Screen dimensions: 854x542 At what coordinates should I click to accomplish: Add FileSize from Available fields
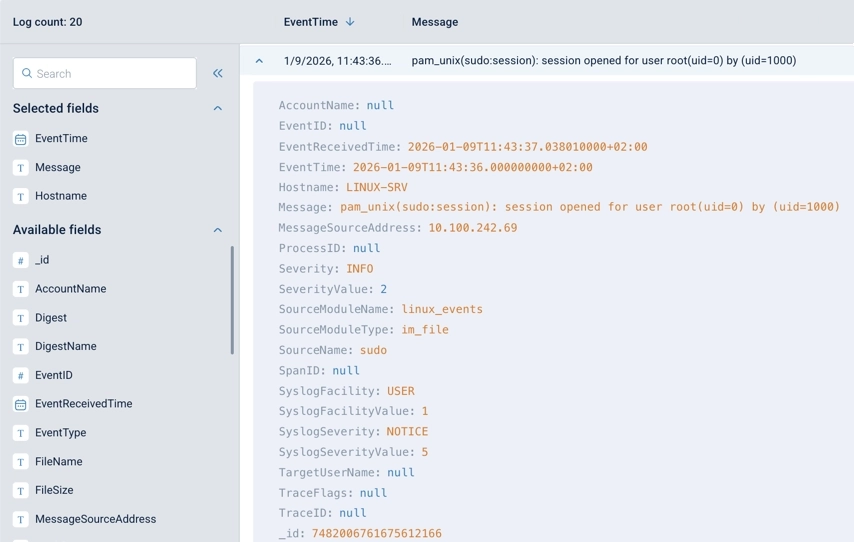(x=54, y=490)
